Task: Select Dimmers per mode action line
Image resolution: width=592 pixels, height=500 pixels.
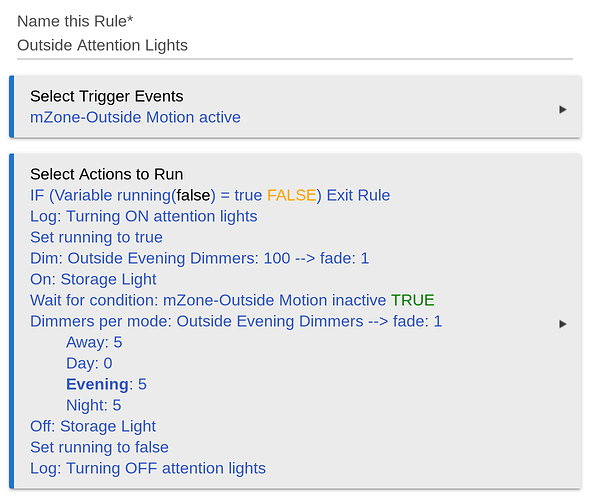Action: (236, 322)
